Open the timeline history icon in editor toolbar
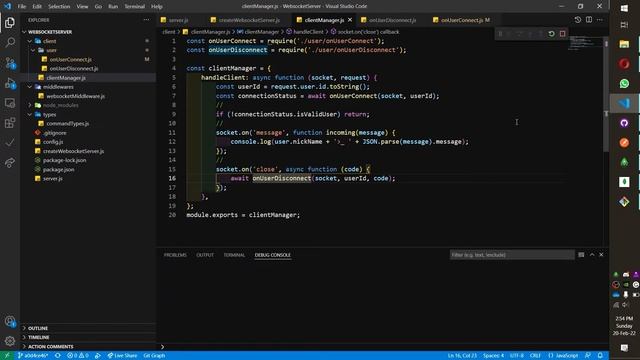This screenshot has height=360, width=640. pyautogui.click(x=578, y=20)
